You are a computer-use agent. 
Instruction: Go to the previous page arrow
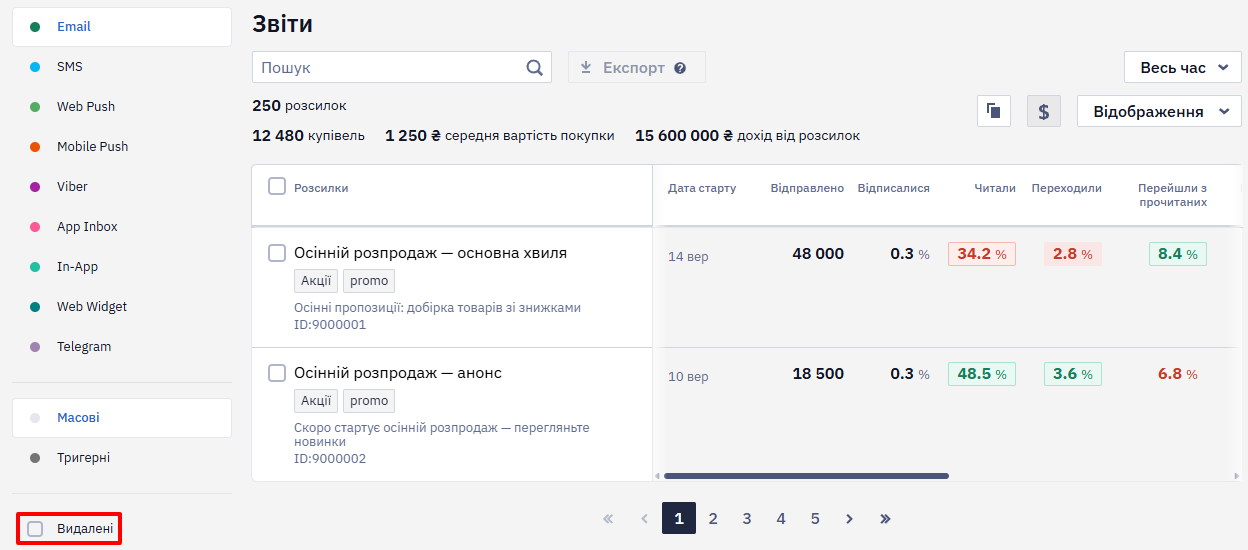[644, 519]
